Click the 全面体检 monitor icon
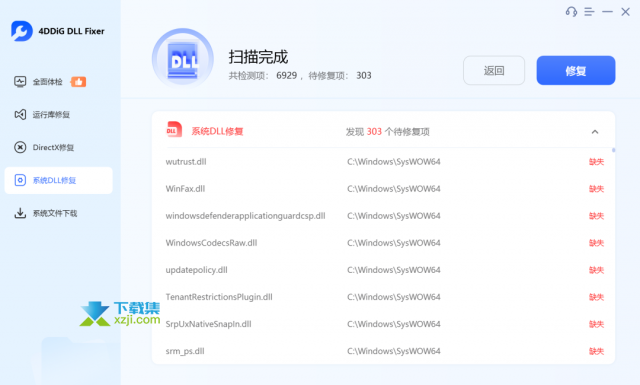Screen dimensions: 640x385 pos(20,82)
